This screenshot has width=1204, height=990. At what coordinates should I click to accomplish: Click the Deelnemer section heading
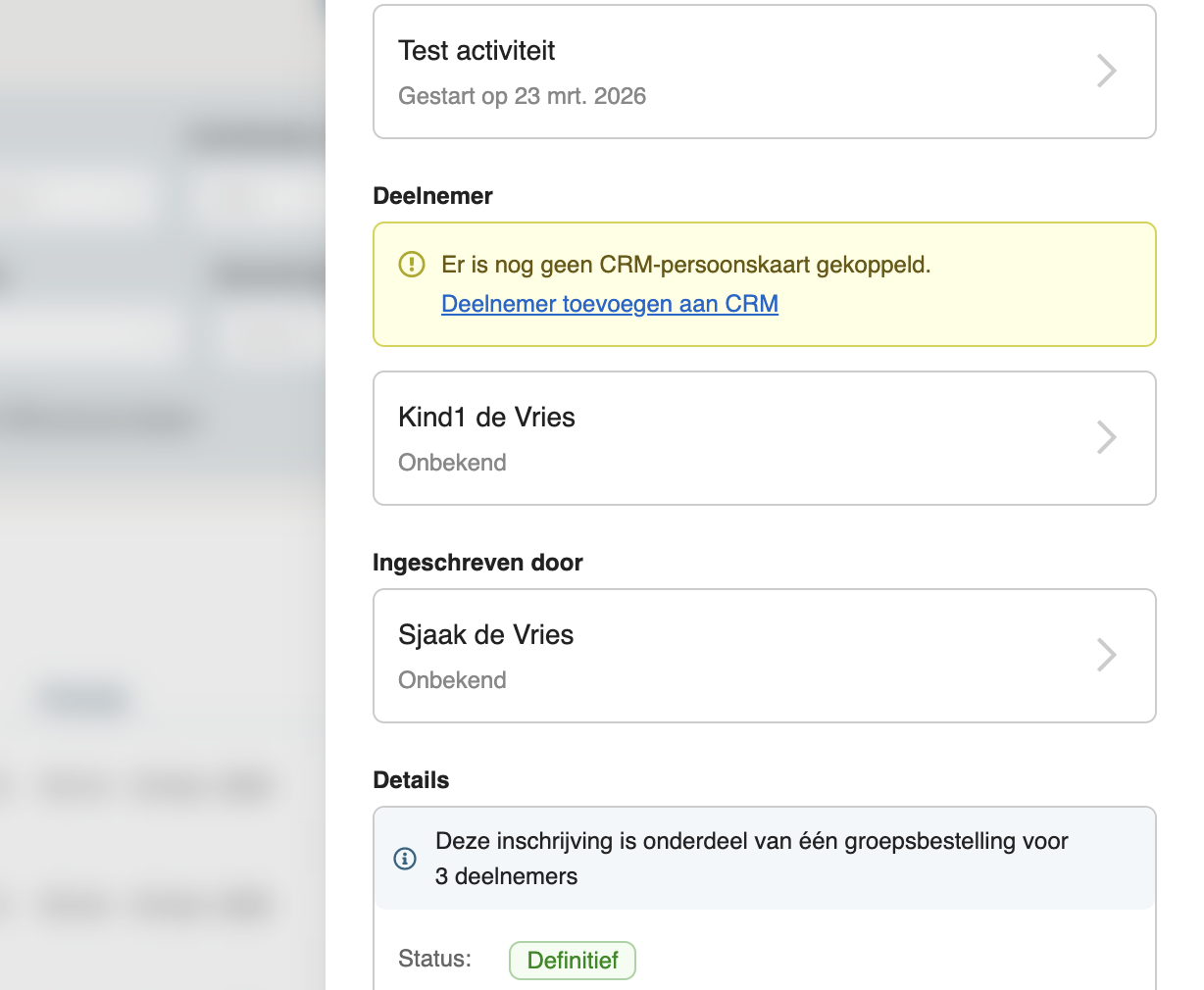click(432, 196)
